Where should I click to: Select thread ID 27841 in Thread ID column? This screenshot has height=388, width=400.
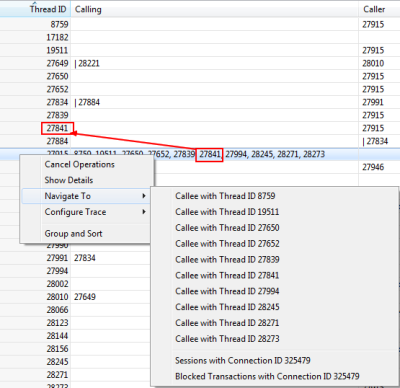tap(57, 128)
